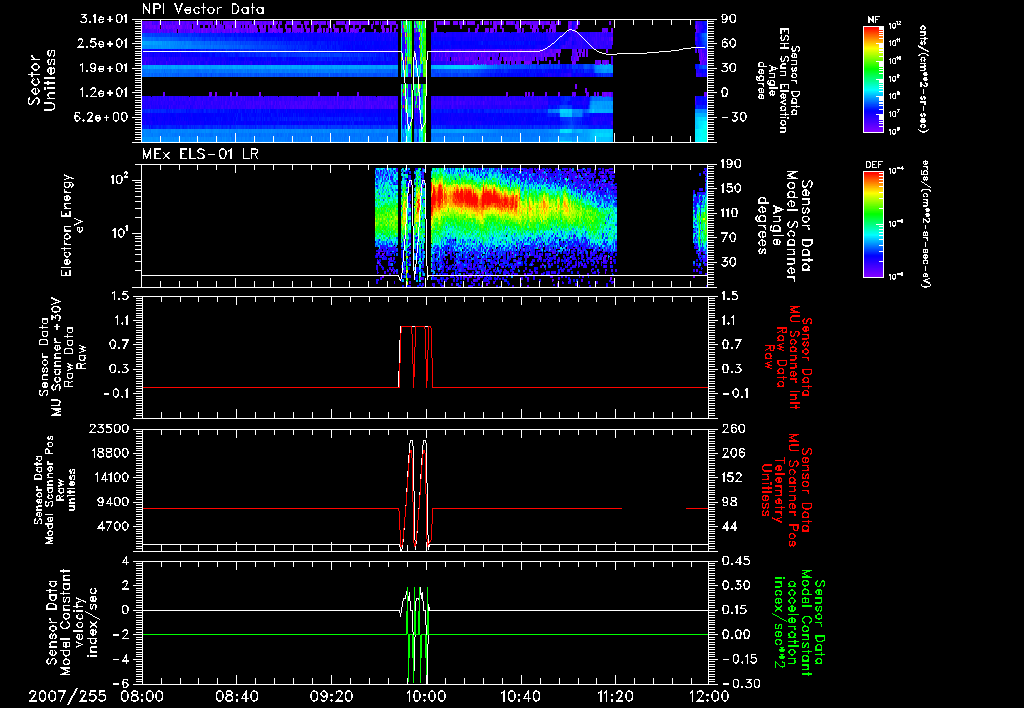
Task: Click the red MU Scanner Pos Telemetry label
Action: [x=787, y=490]
